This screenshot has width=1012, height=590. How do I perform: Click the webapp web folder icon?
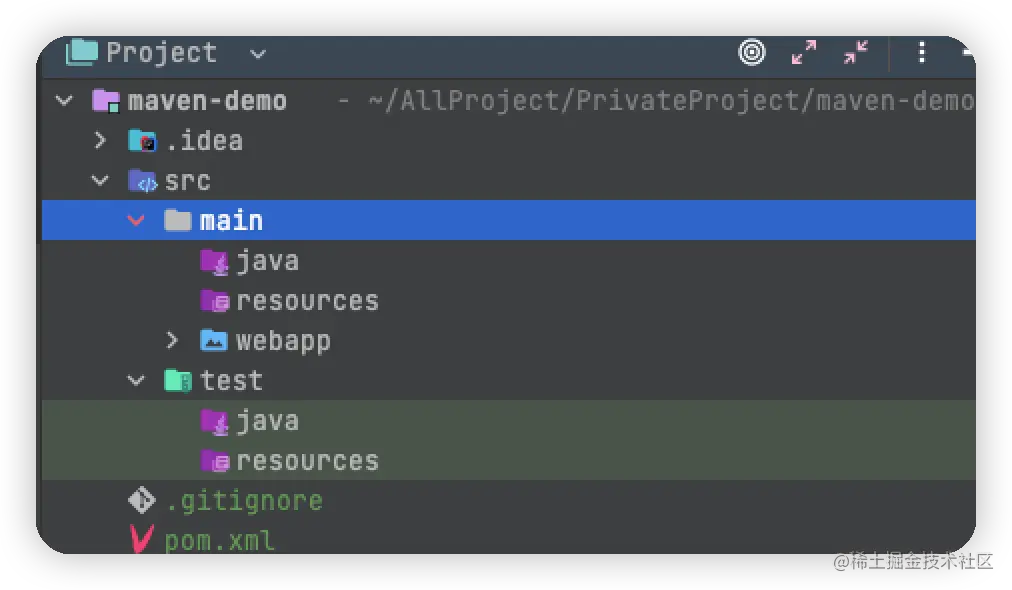pyautogui.click(x=214, y=340)
